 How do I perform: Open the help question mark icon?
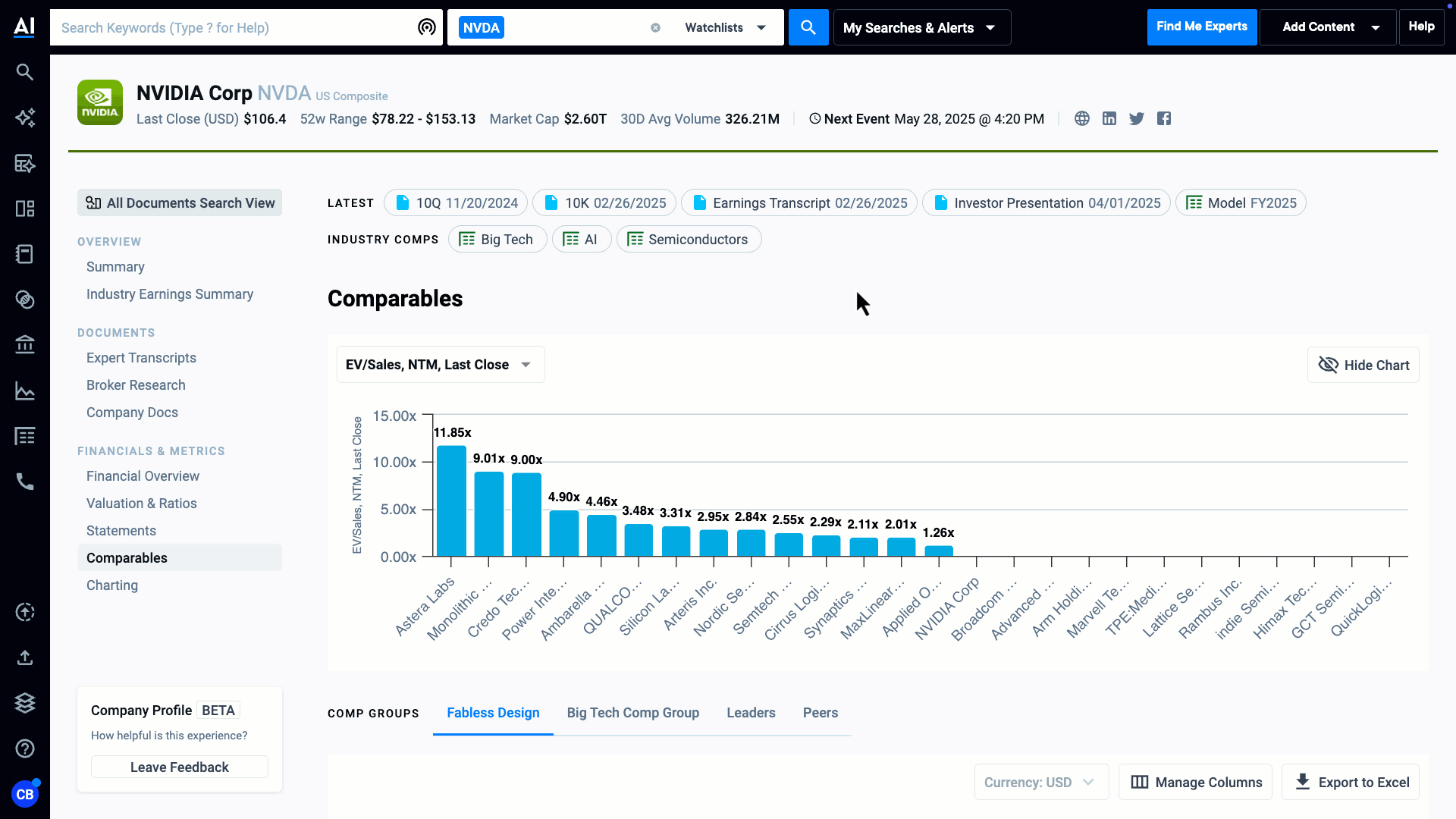coord(25,748)
